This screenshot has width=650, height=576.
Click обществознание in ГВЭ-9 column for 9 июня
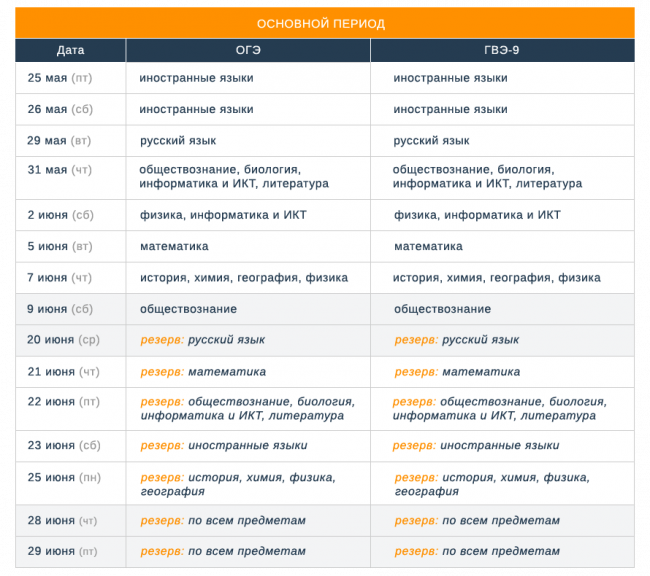click(442, 309)
